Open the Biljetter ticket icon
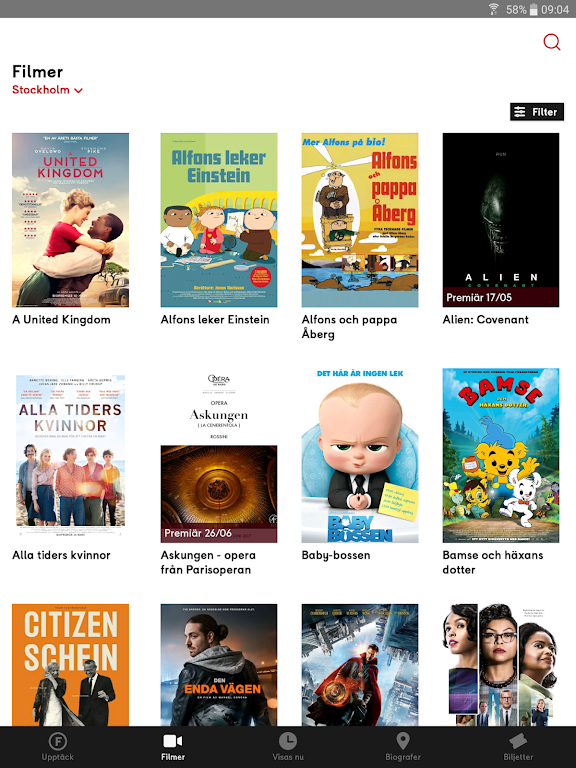Screen dimensions: 576x768 click(x=518, y=741)
